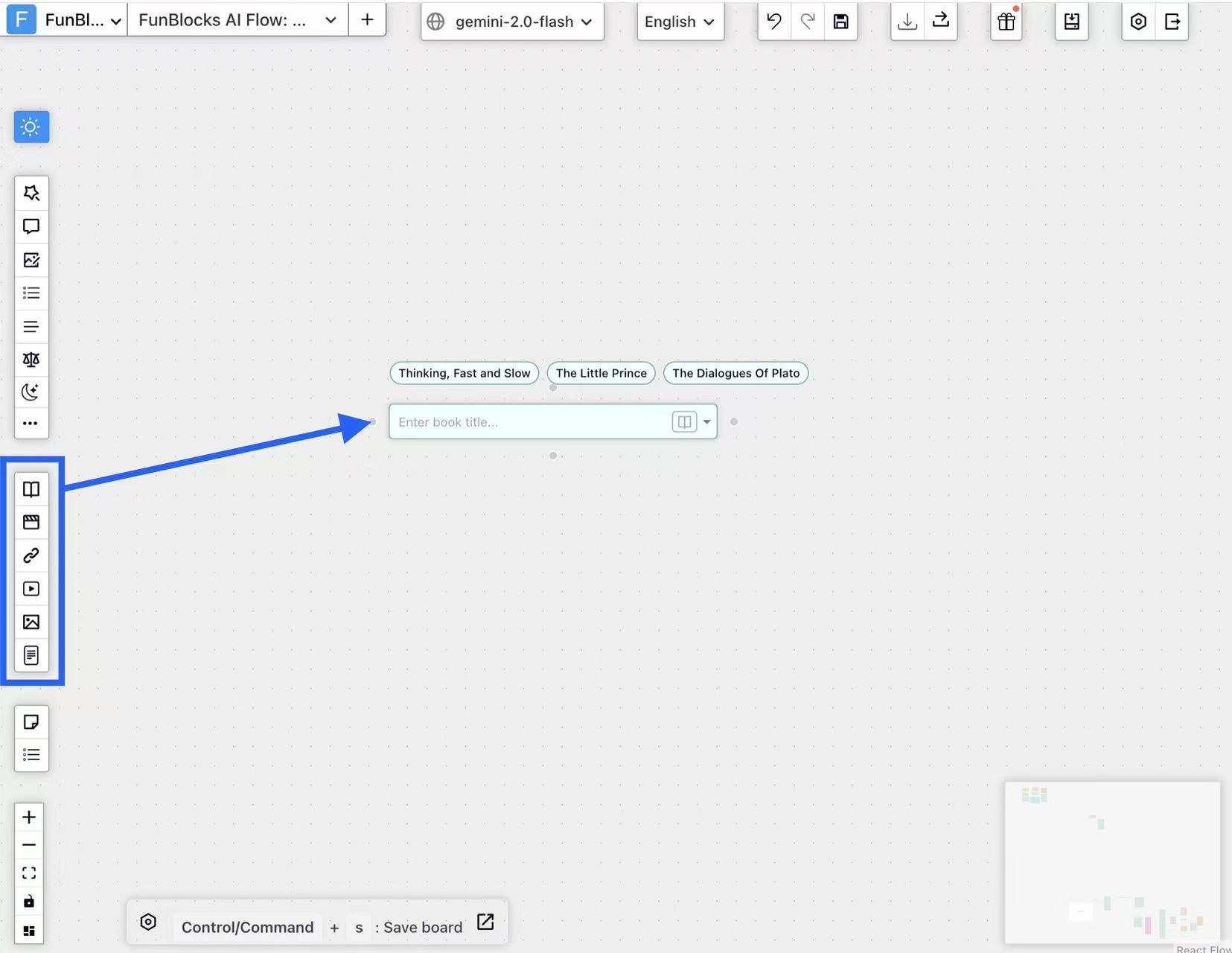The height and width of the screenshot is (953, 1232).
Task: Toggle the light theme sun icon
Action: point(31,127)
